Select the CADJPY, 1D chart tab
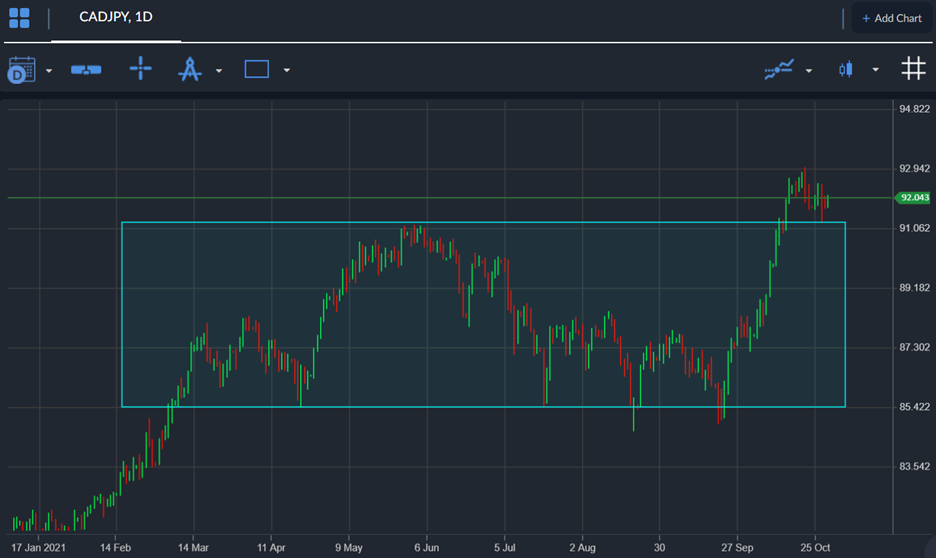 (x=116, y=17)
